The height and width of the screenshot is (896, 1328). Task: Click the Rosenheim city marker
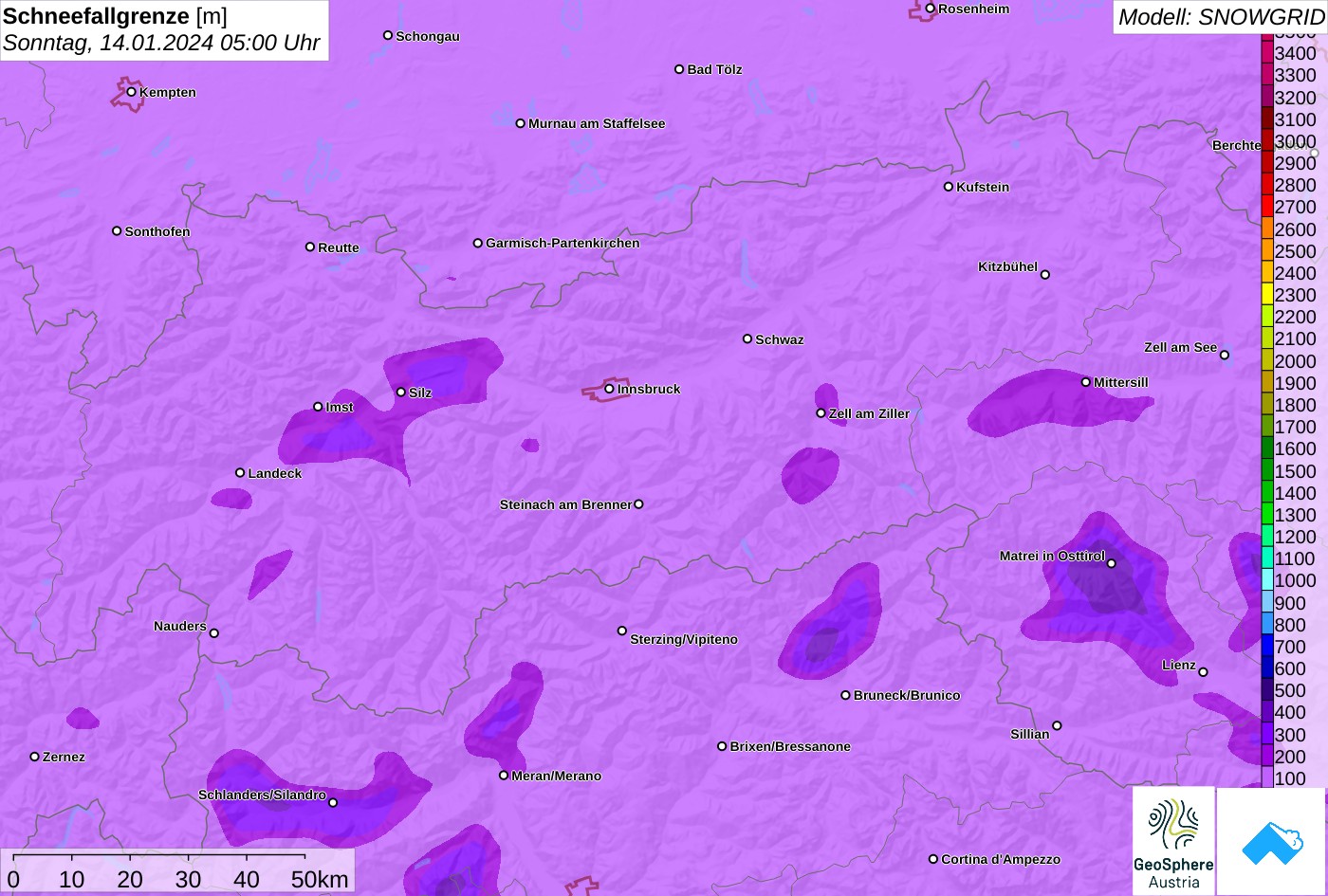(931, 9)
